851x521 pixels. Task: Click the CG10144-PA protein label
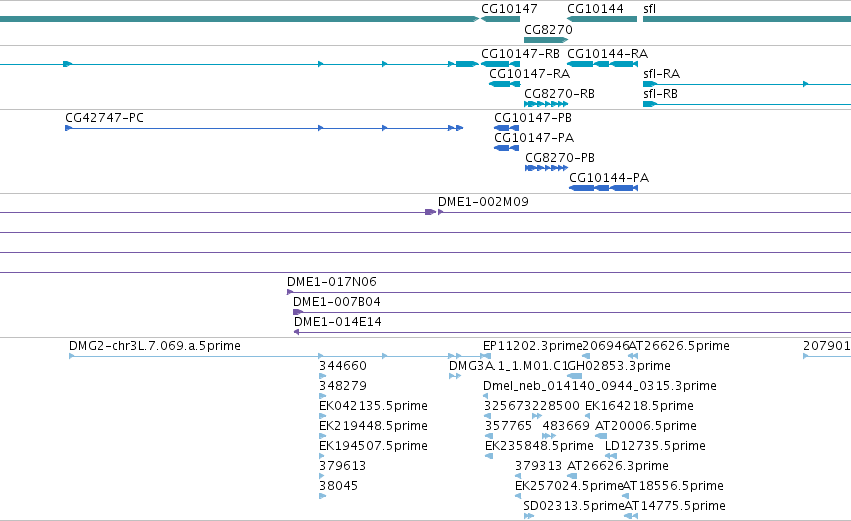[x=609, y=178]
